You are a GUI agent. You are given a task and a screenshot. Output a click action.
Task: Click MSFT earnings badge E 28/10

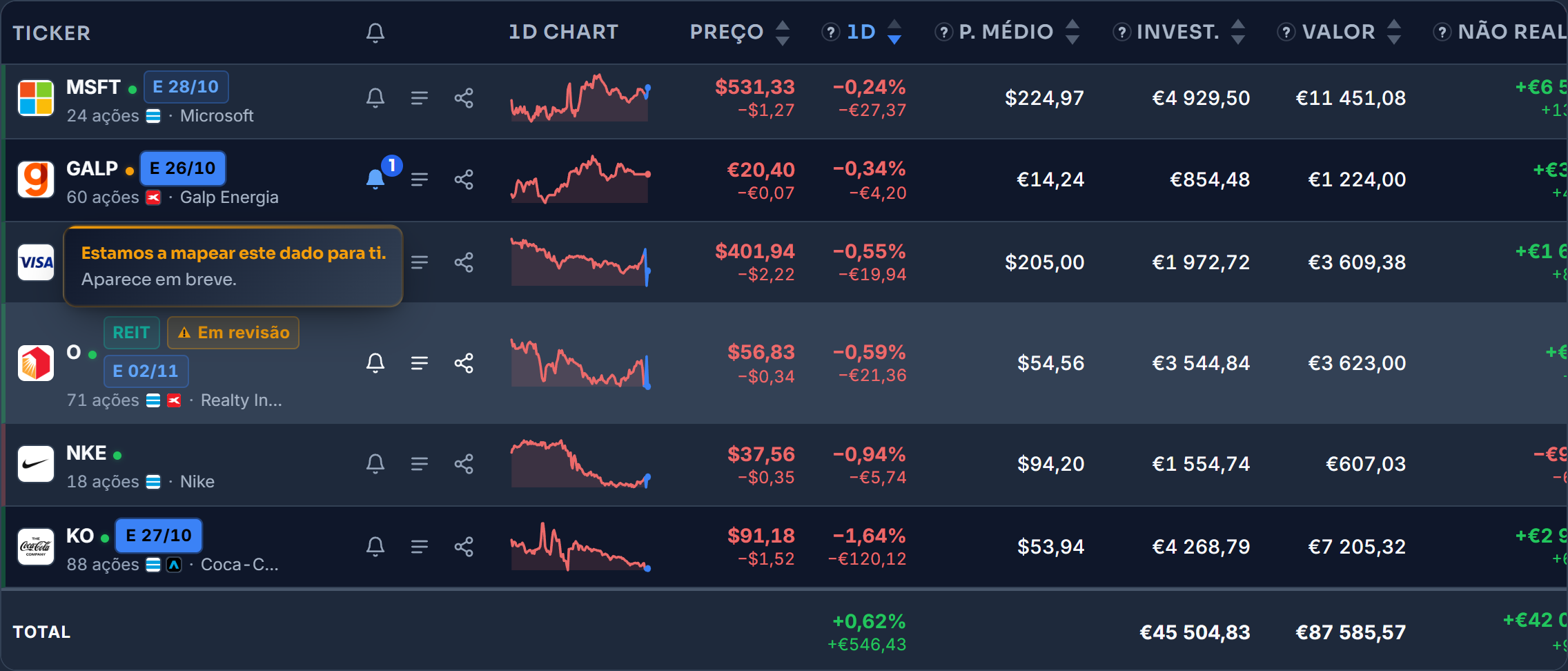186,87
